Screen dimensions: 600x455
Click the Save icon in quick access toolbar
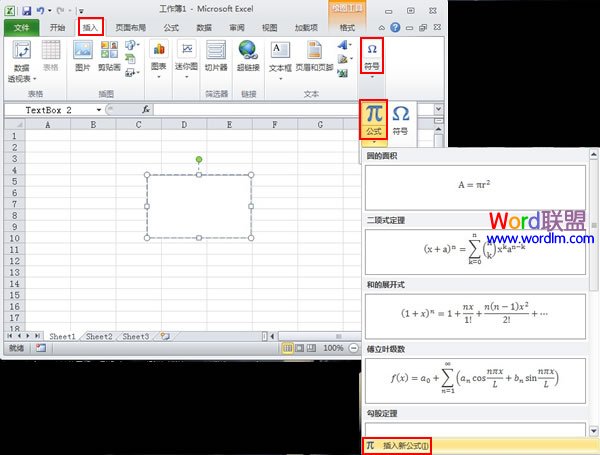(26, 9)
